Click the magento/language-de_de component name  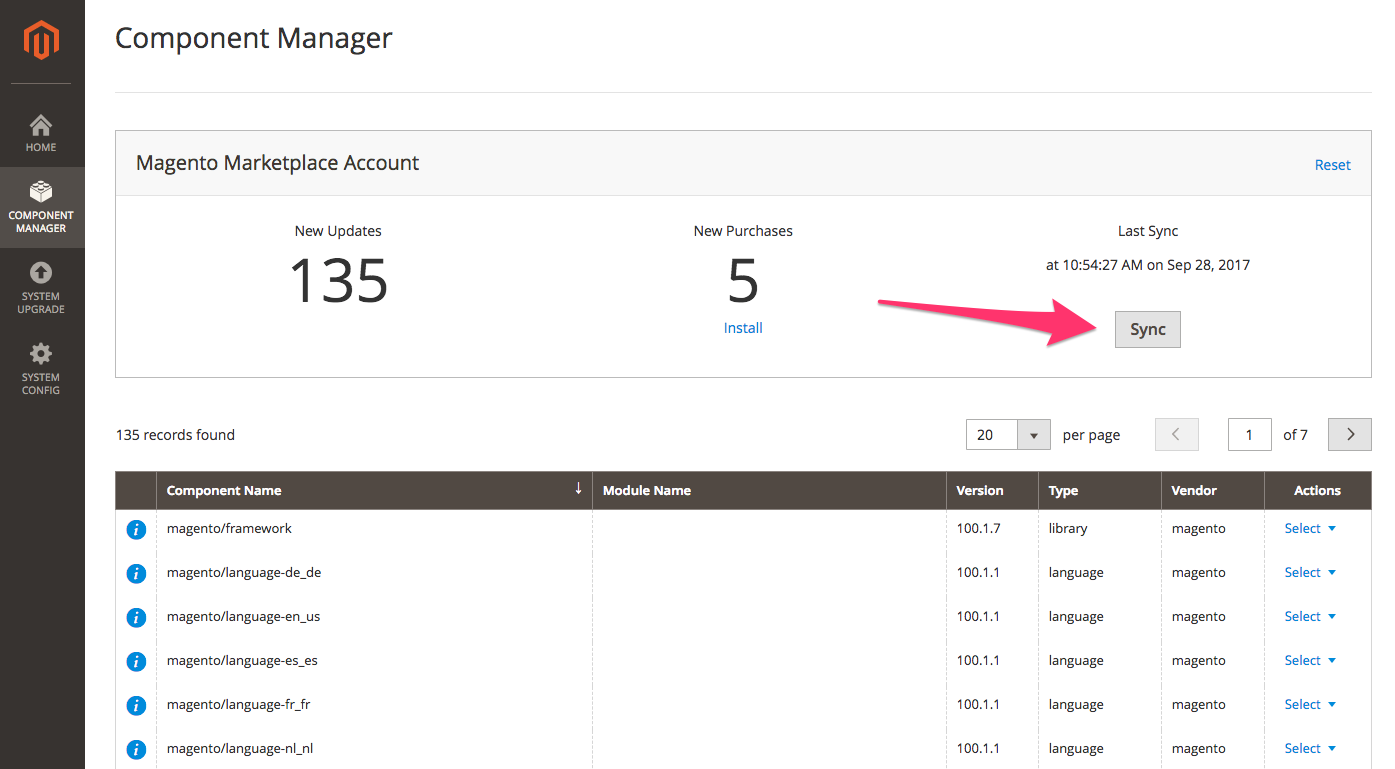point(244,572)
